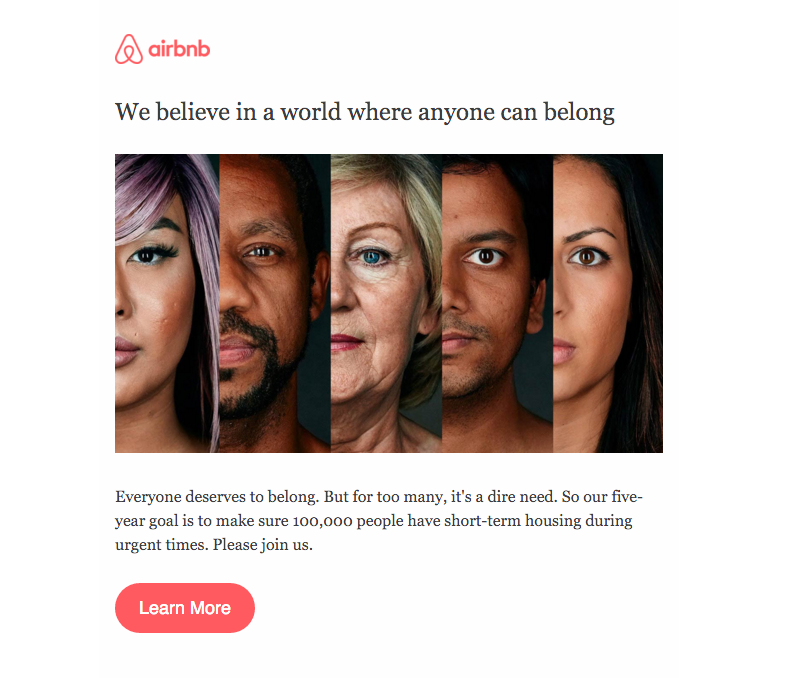Click the purple-haired woman's eye with lashes
Screen dimensions: 798x678
151,253
